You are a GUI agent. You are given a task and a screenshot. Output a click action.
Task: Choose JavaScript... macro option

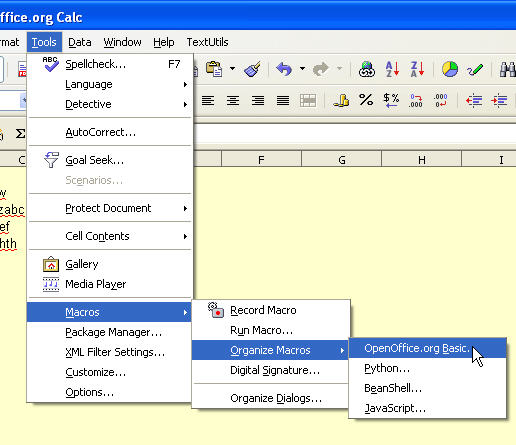[427, 408]
